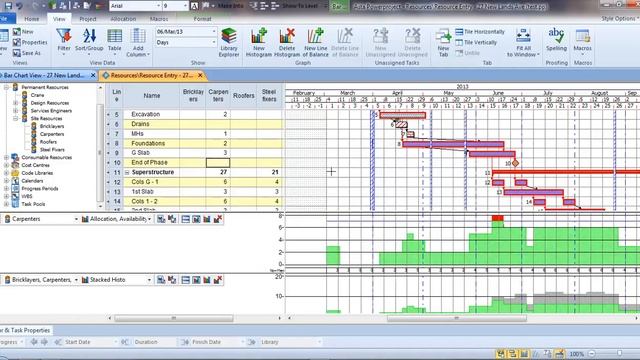Open the Macros button in ribbon
The height and width of the screenshot is (360, 640).
click(582, 41)
